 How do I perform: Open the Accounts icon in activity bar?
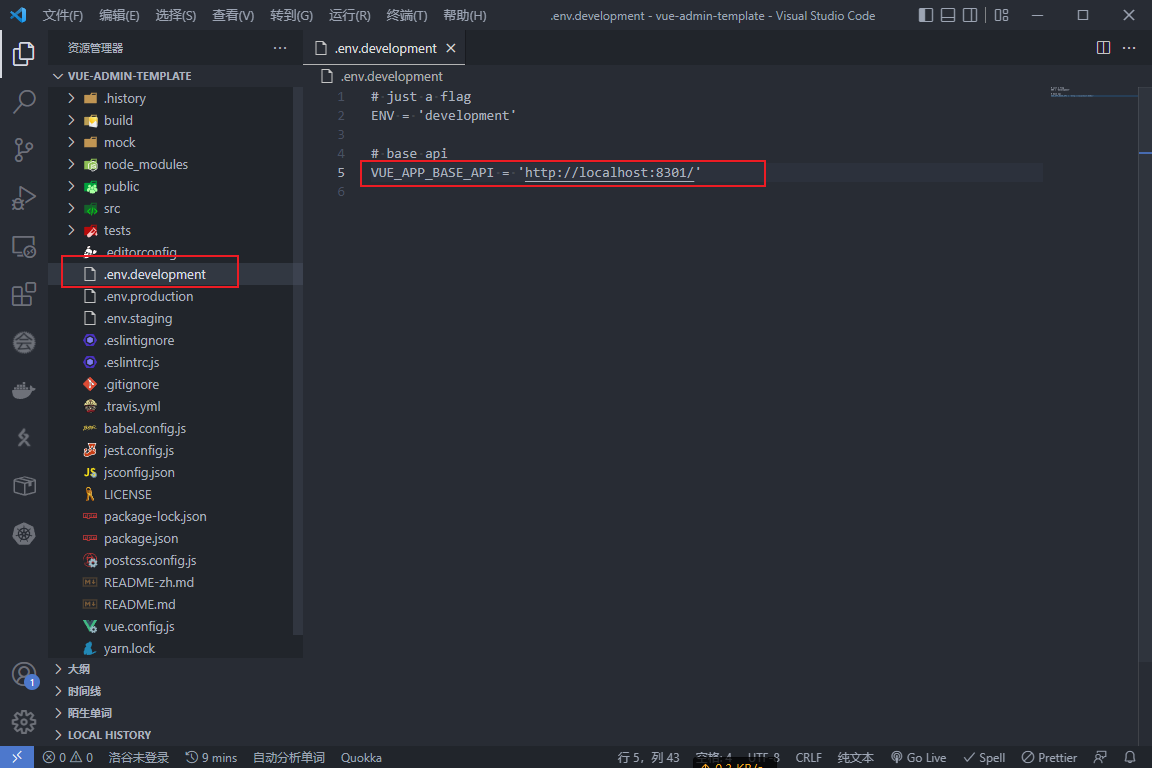(24, 674)
